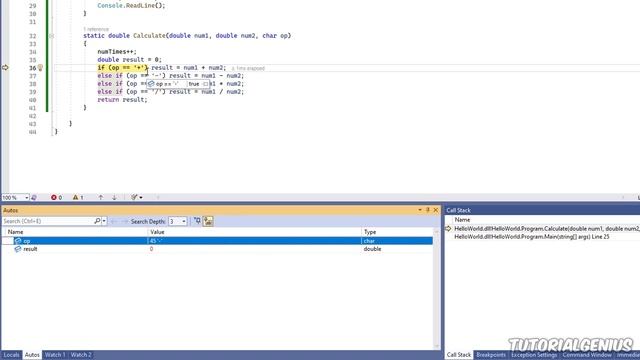Viewport: 640px width, 360px height.
Task: Open the Exception Settings tab
Action: click(x=533, y=355)
